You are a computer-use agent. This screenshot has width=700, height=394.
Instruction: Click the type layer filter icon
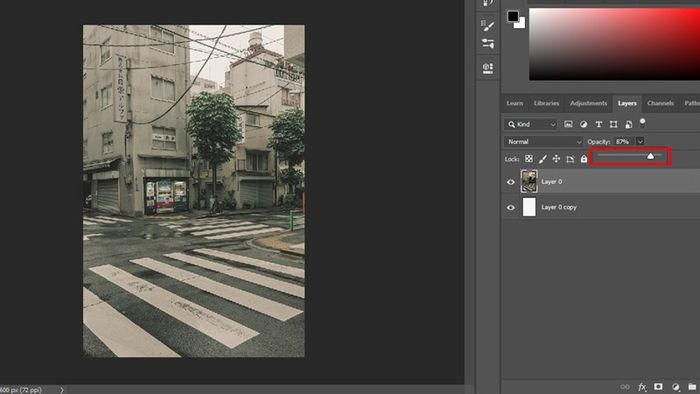pos(599,124)
